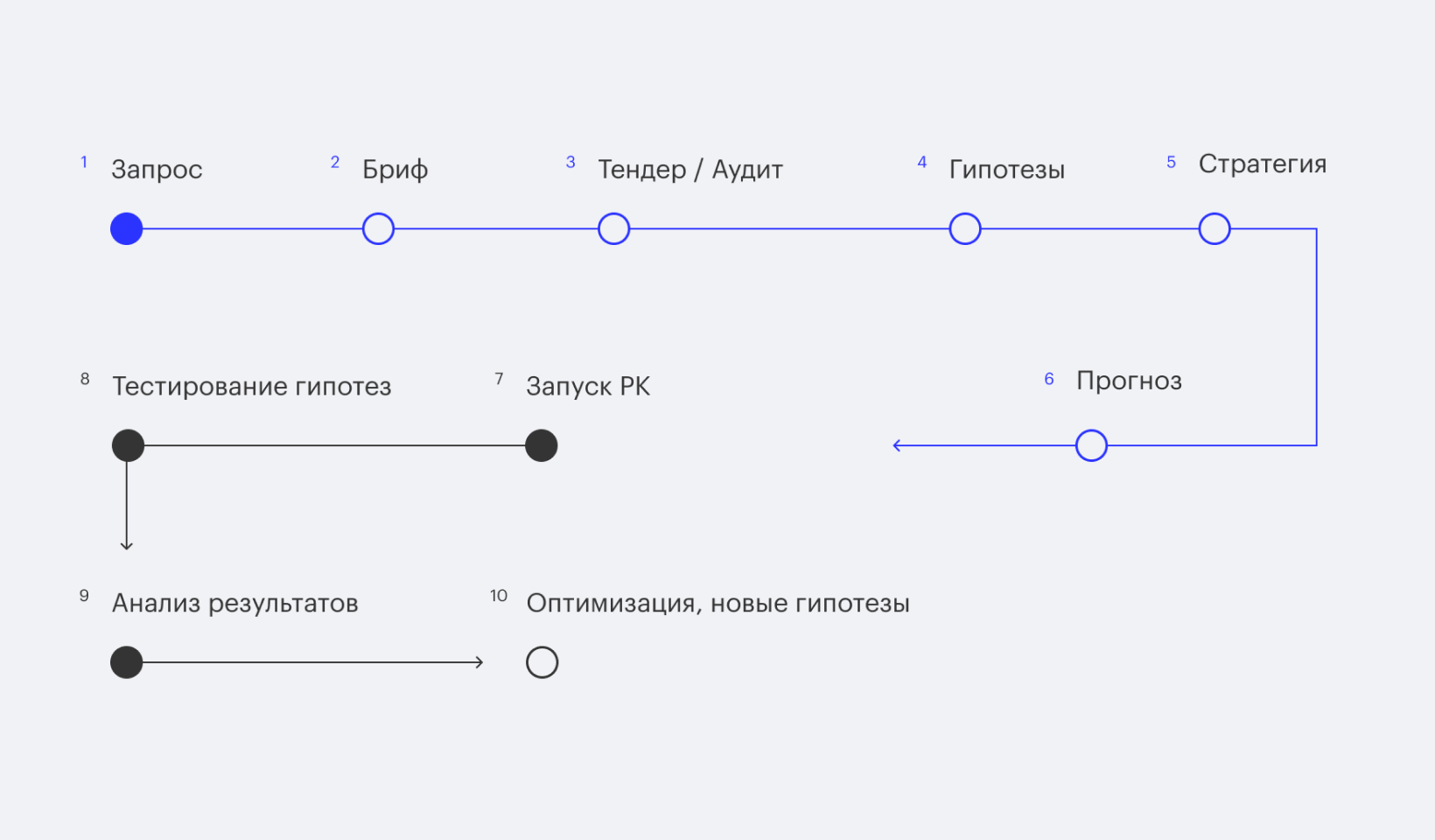Select the Бриф step circle
This screenshot has height=840, width=1435.
(x=378, y=229)
